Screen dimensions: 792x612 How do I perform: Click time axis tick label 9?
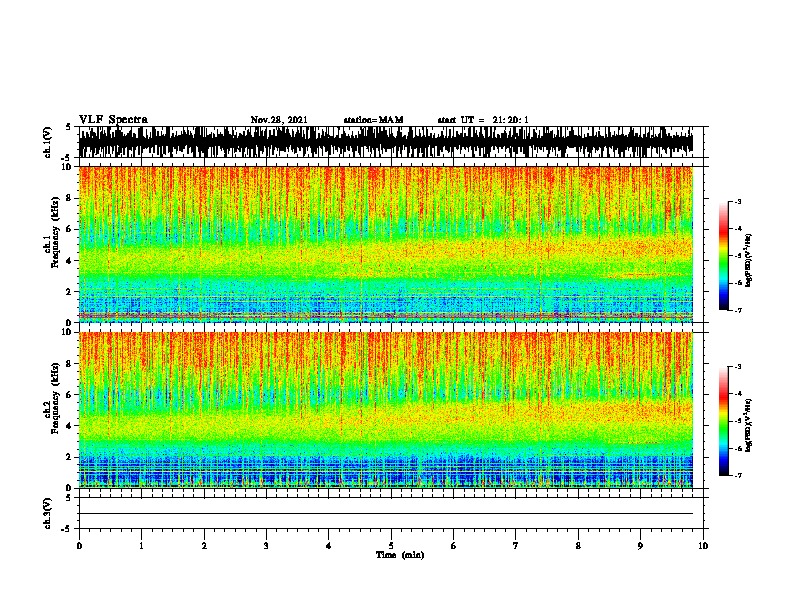tap(640, 546)
